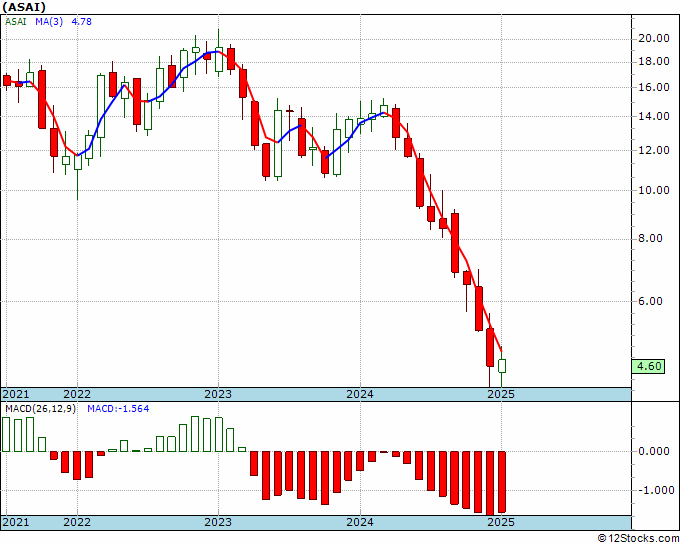This screenshot has width=680, height=546.
Task: Click the 18.00 price axis label
Action: click(654, 62)
